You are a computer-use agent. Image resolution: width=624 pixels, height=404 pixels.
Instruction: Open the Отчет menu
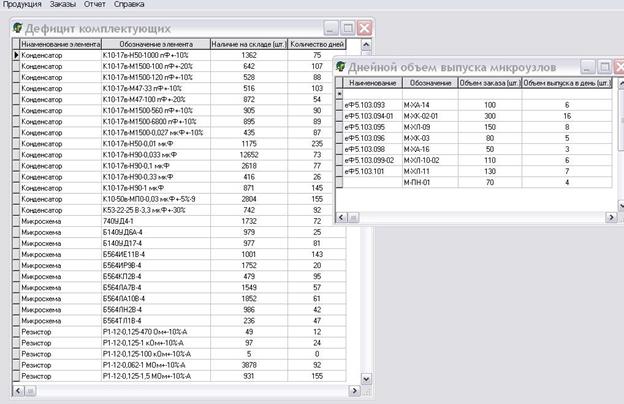pos(96,5)
